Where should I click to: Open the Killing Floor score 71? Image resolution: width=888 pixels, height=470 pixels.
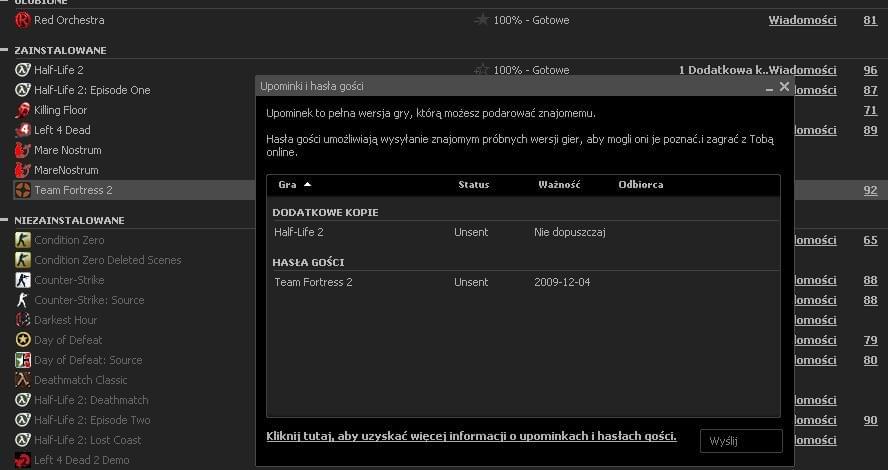point(870,110)
